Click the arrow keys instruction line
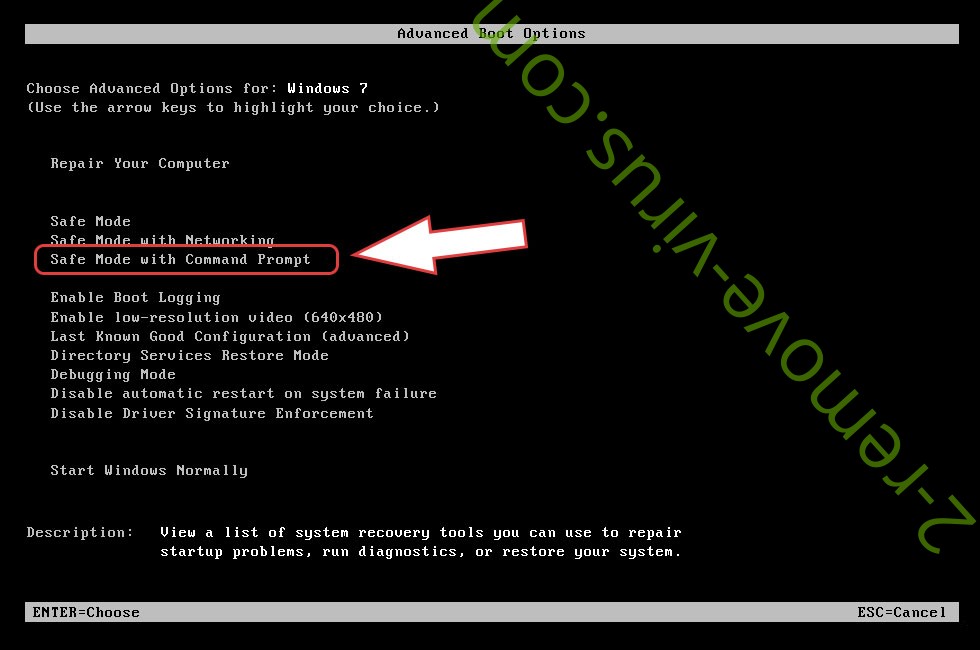 [x=233, y=108]
